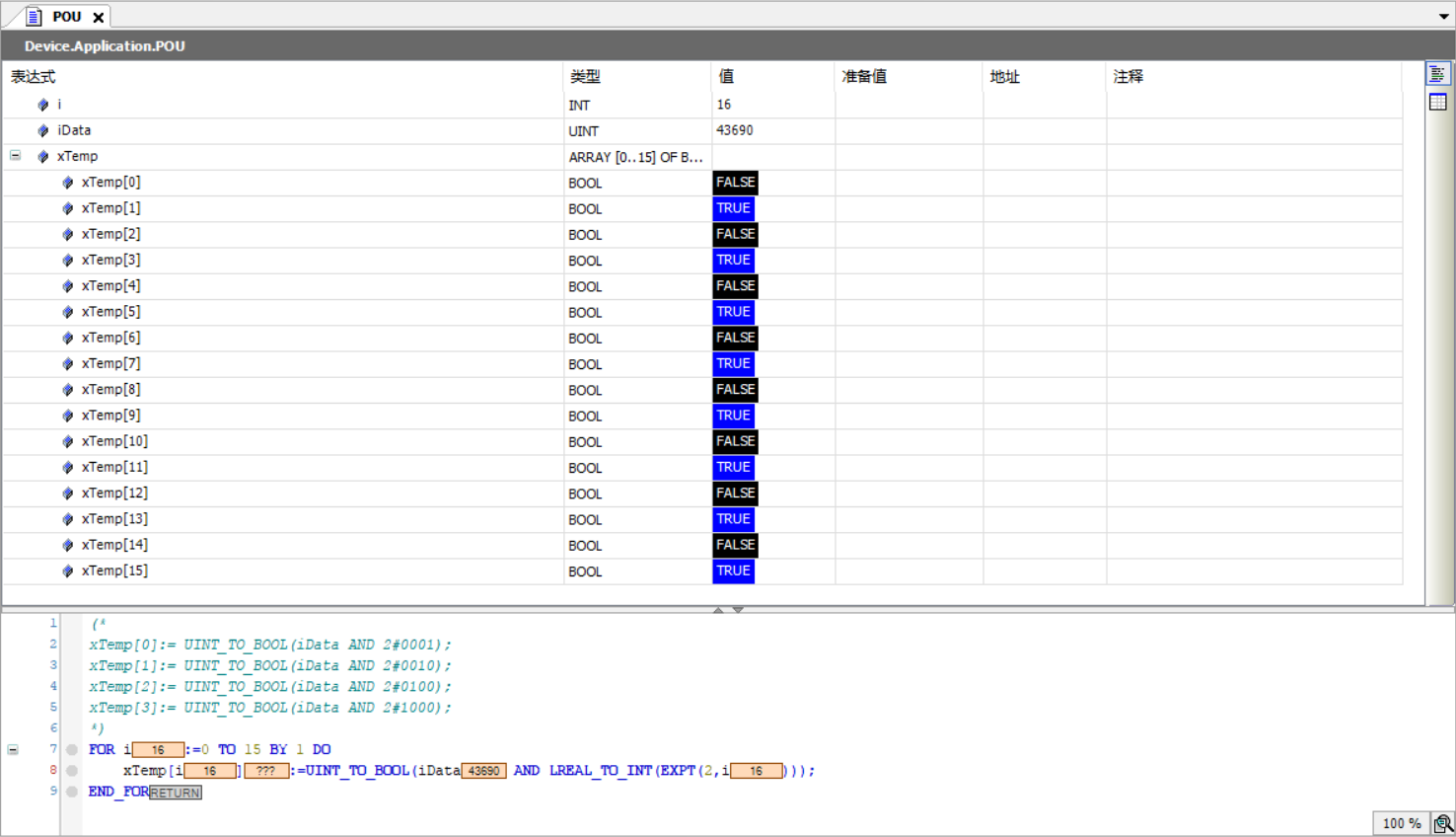This screenshot has height=837, width=1456.
Task: Click the variable icon of xTemp[10]
Action: 68,441
